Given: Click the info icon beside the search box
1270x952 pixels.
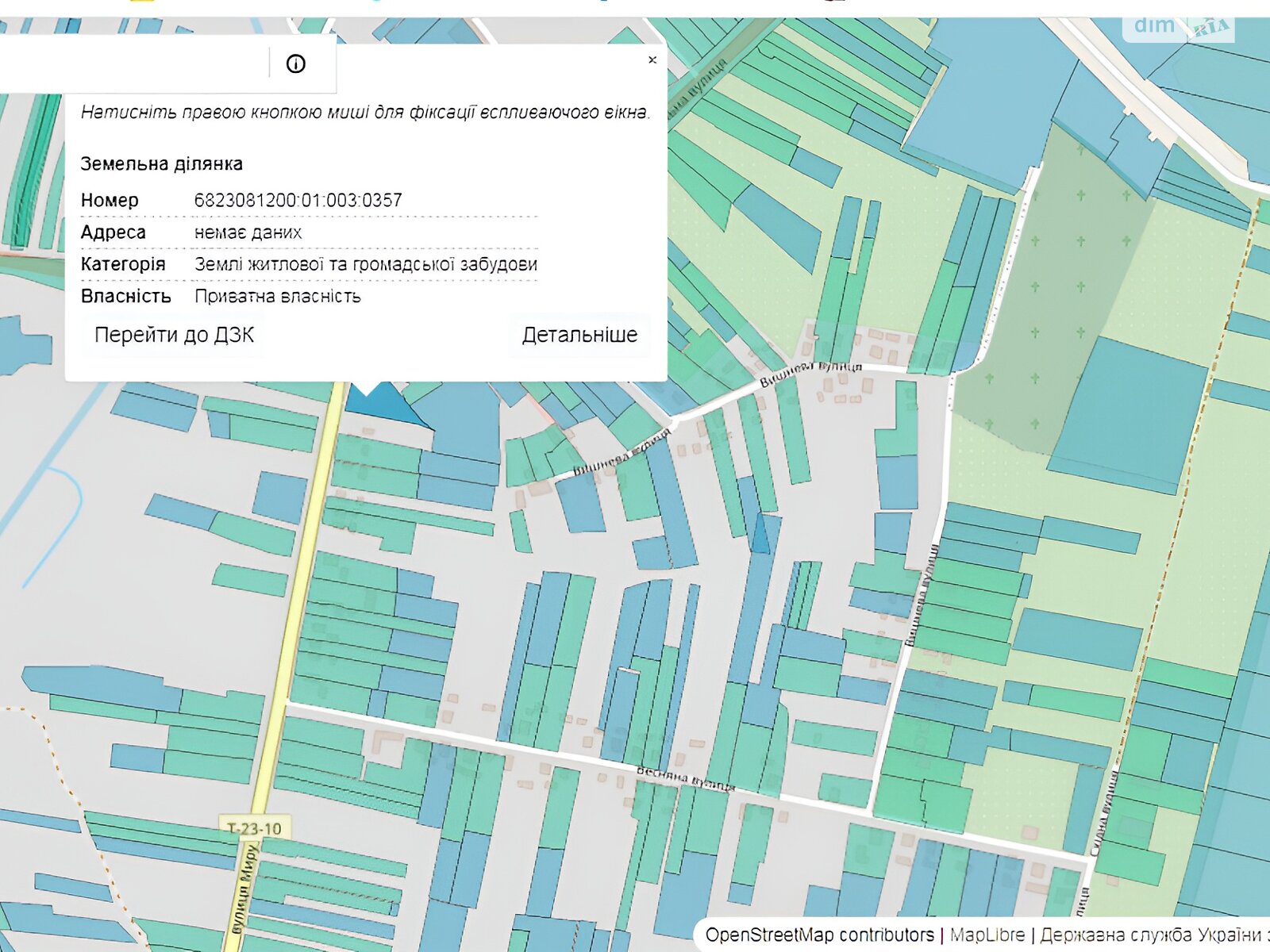Looking at the screenshot, I should point(295,63).
